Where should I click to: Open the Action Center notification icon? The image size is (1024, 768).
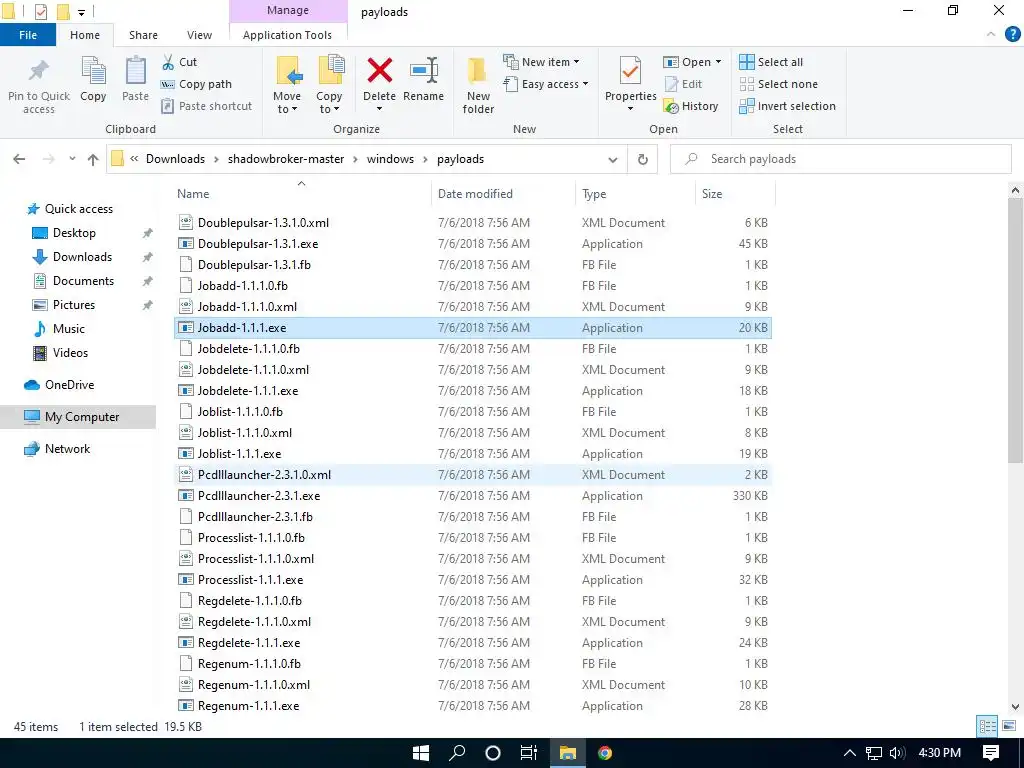(x=991, y=753)
